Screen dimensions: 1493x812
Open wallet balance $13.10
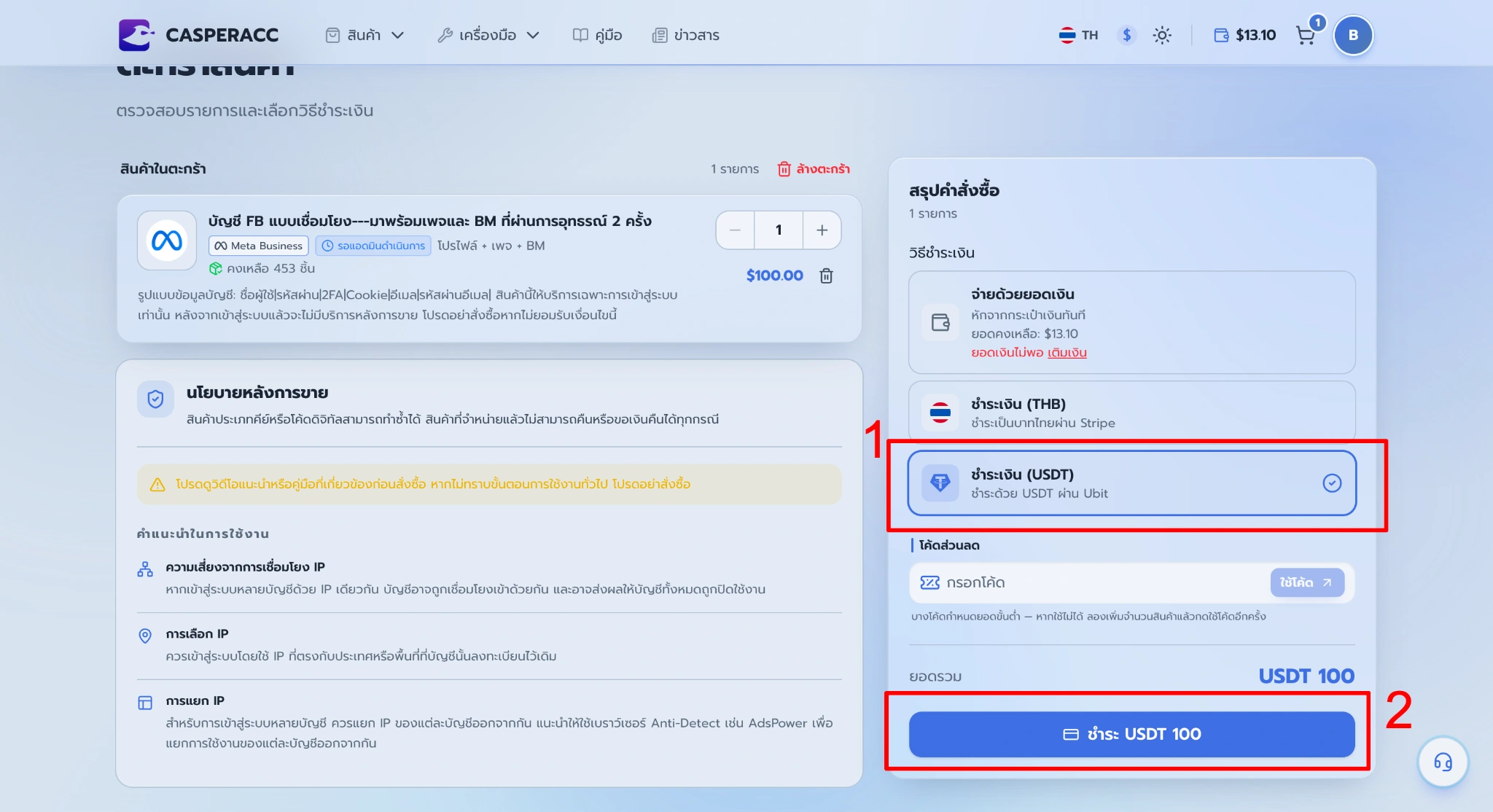click(x=1244, y=35)
